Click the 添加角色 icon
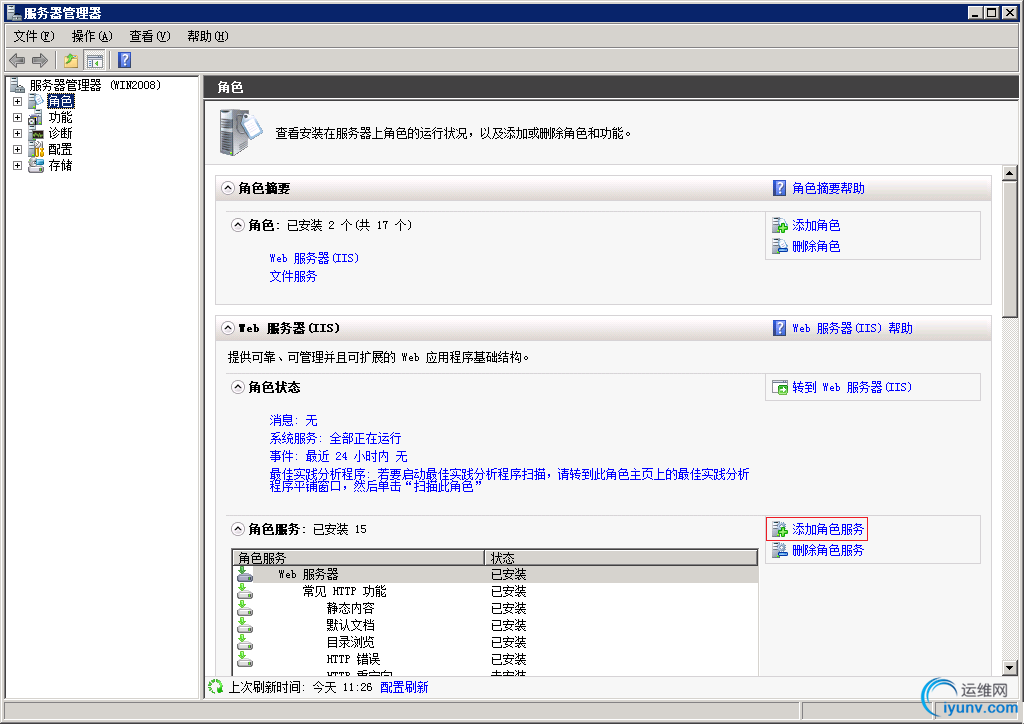Image resolution: width=1024 pixels, height=724 pixels. point(780,225)
